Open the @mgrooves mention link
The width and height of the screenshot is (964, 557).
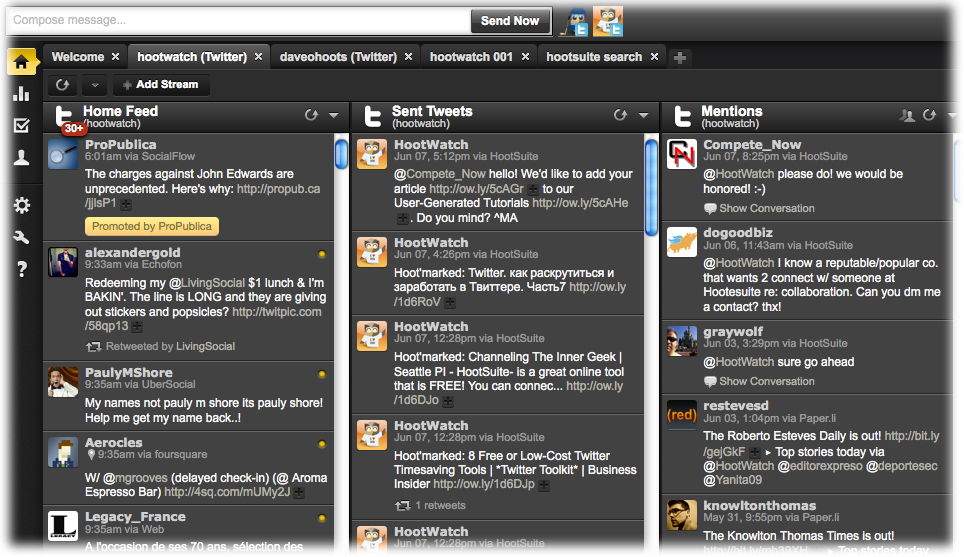135,478
